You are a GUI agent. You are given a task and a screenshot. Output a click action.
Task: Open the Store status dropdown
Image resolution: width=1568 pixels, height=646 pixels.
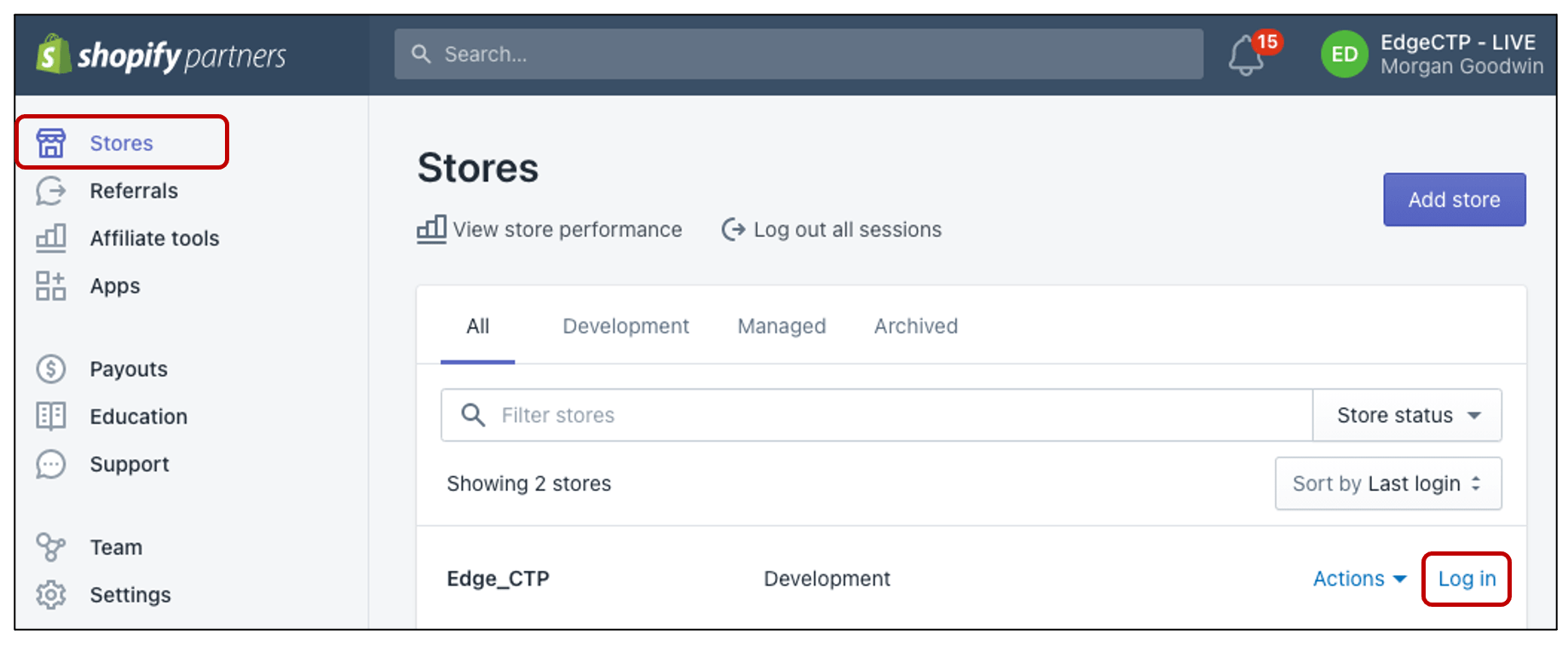click(1407, 415)
